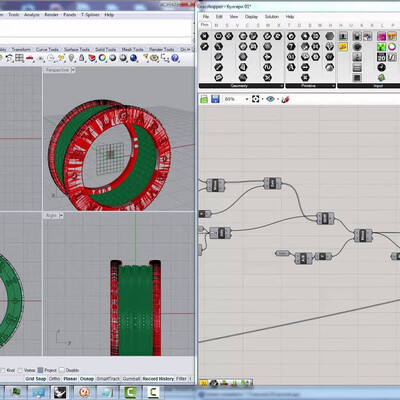Click the four-viewport grid layout icon
Image resolution: width=400 pixels, height=400 pixels.
point(19,58)
